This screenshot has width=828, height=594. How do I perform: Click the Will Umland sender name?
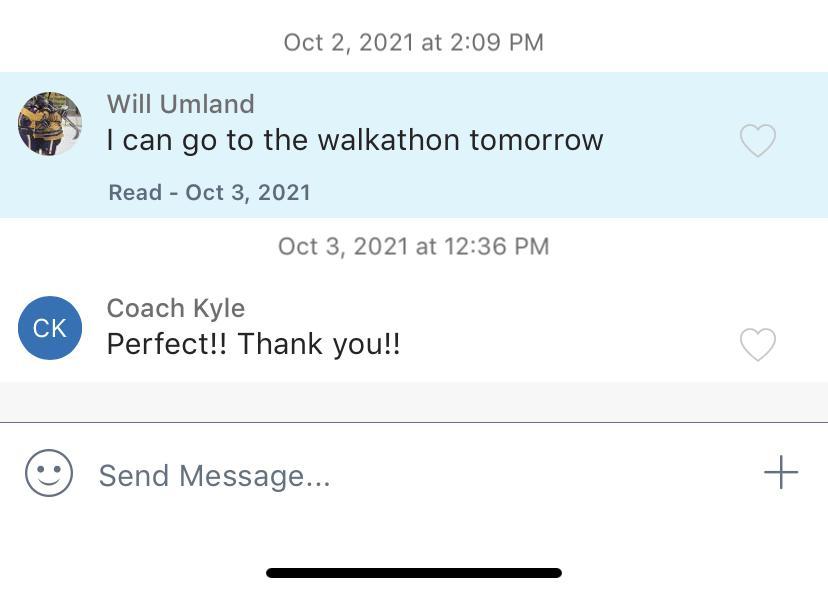pyautogui.click(x=180, y=104)
